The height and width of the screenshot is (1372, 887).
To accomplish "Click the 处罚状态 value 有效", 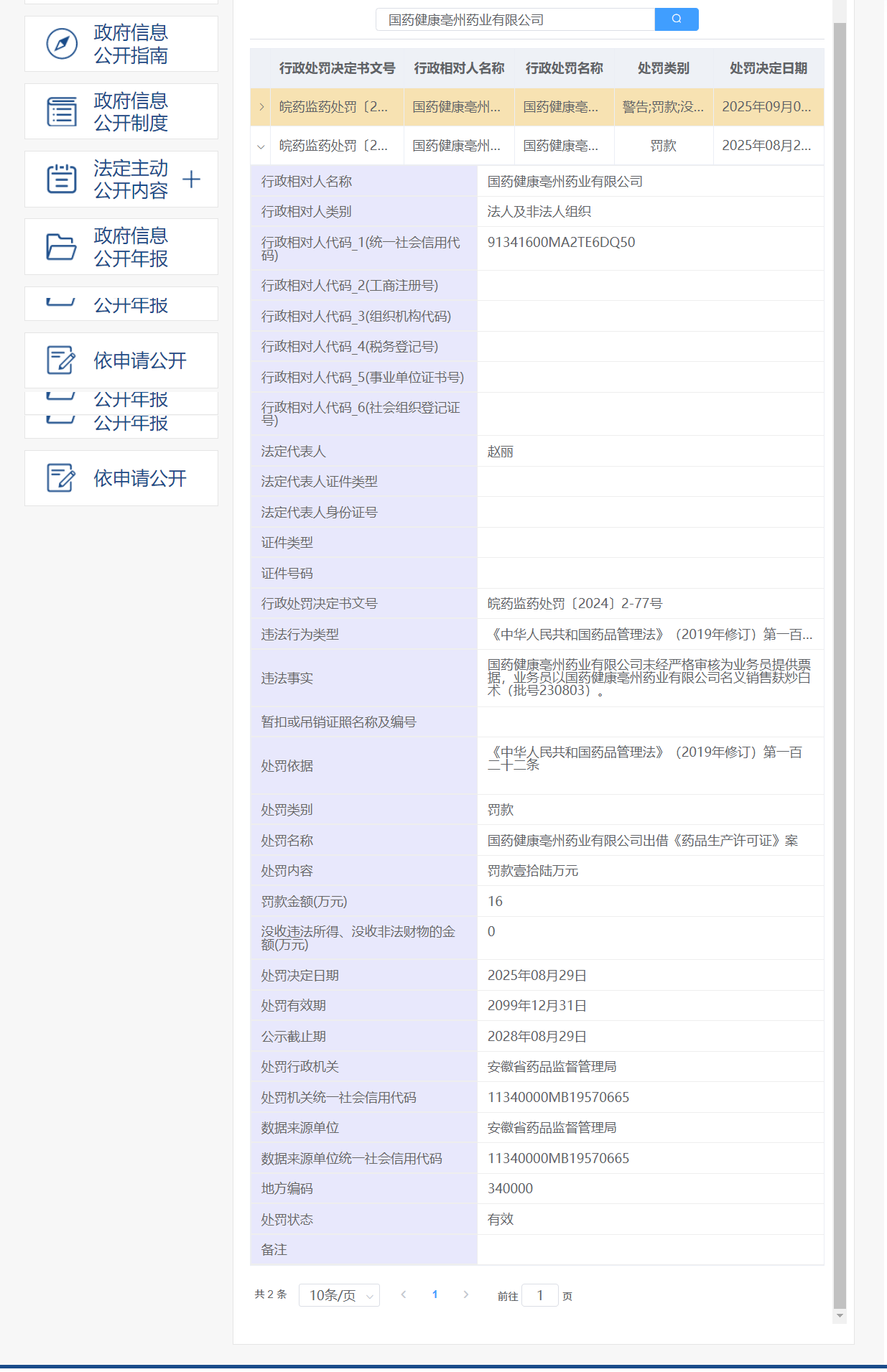I will coord(501,1220).
